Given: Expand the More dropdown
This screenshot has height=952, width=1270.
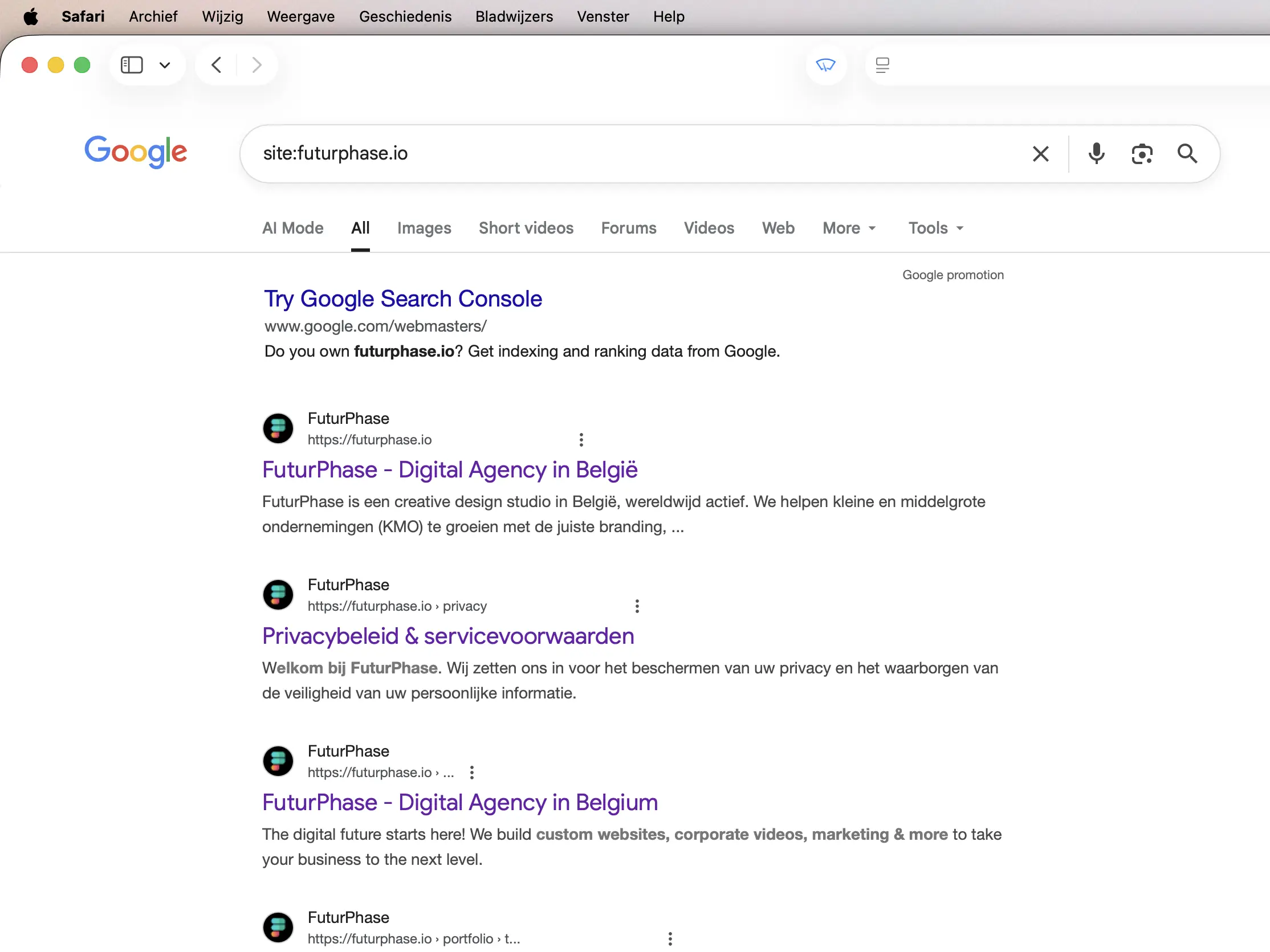Looking at the screenshot, I should [849, 228].
